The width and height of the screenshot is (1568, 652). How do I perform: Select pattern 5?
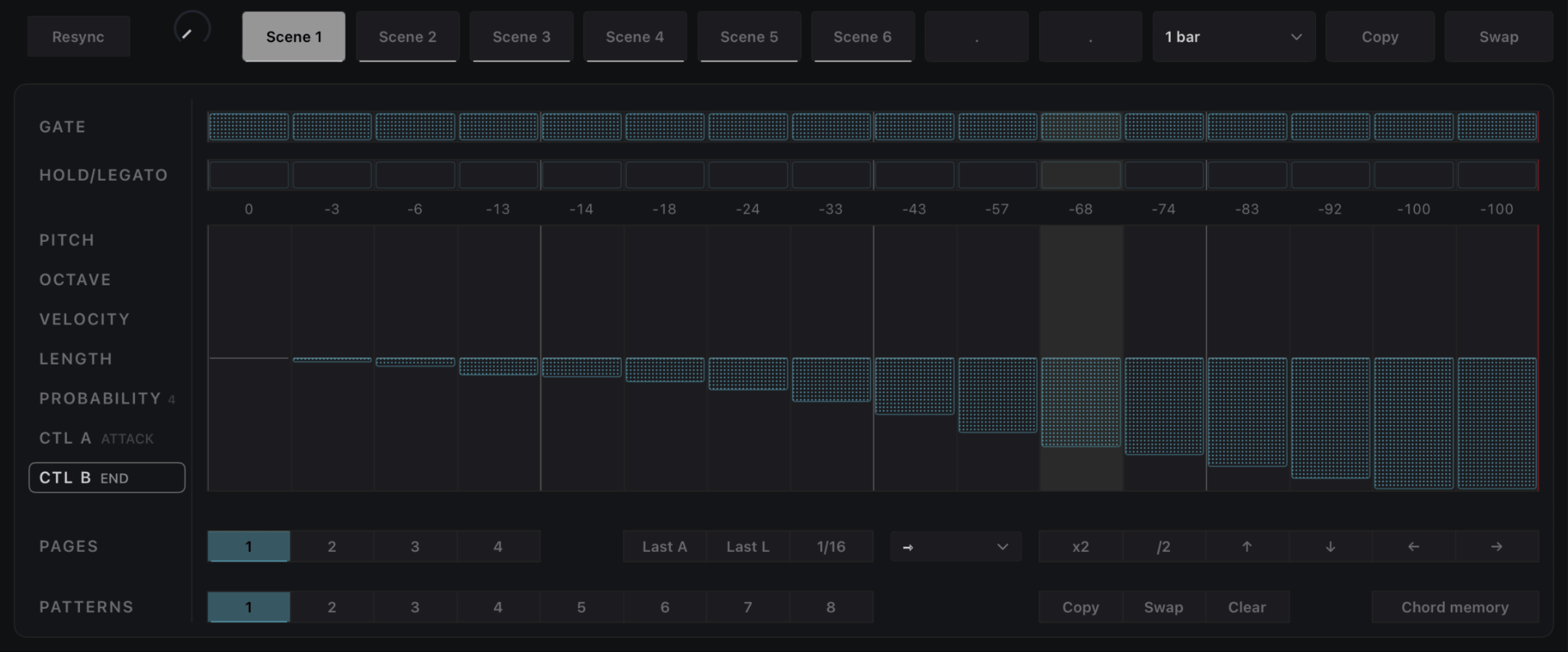(581, 607)
